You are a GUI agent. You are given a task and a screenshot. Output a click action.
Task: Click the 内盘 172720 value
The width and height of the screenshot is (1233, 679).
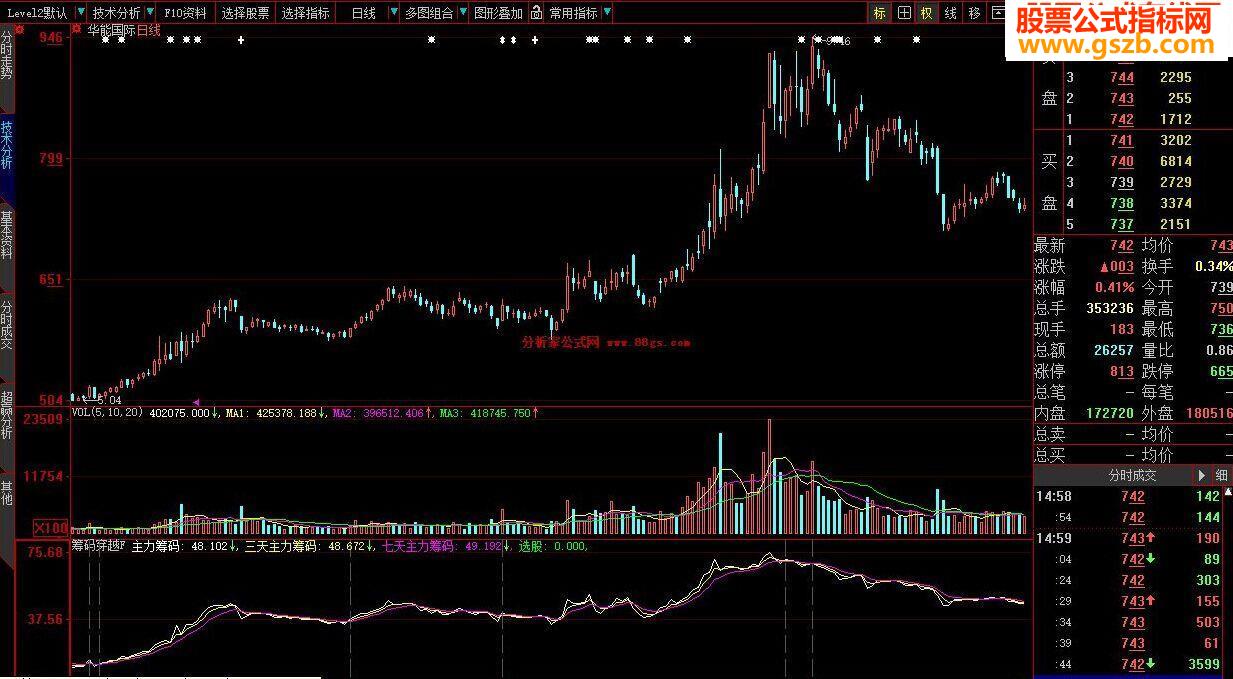pyautogui.click(x=1108, y=413)
